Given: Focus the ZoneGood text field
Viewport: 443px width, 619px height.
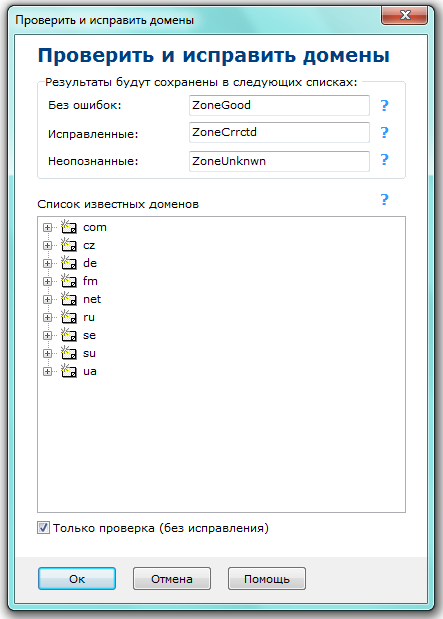Looking at the screenshot, I should [x=279, y=105].
